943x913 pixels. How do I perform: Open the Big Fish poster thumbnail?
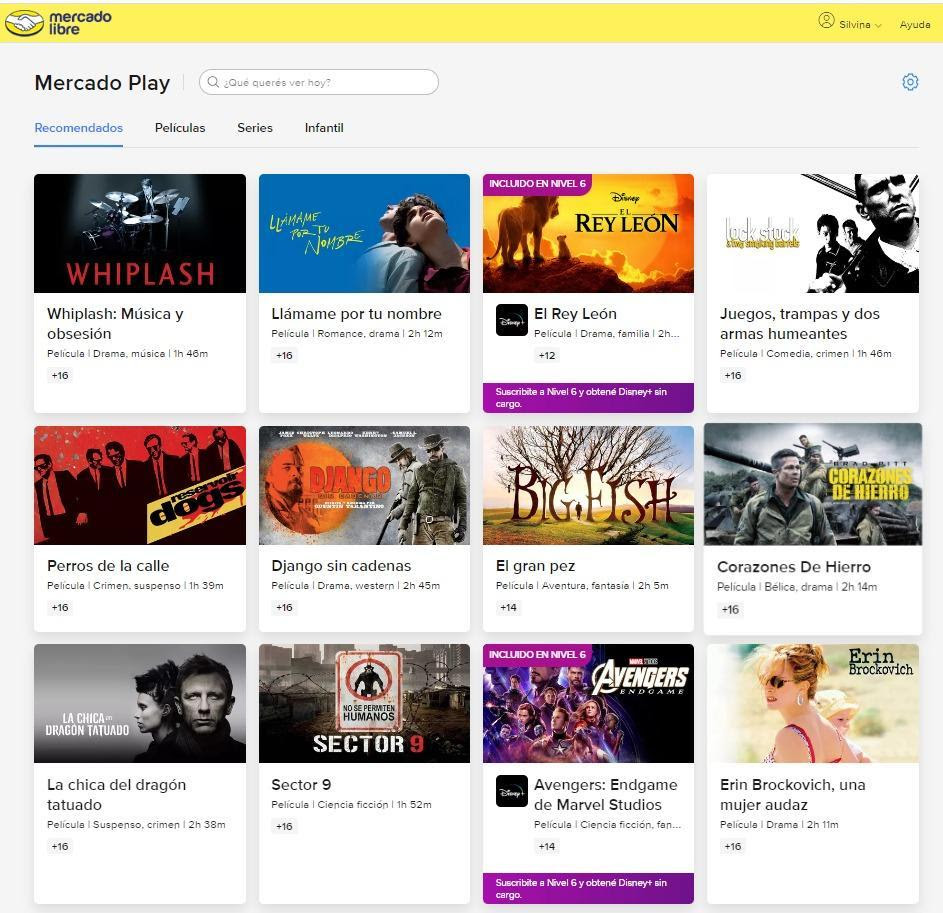[x=588, y=485]
